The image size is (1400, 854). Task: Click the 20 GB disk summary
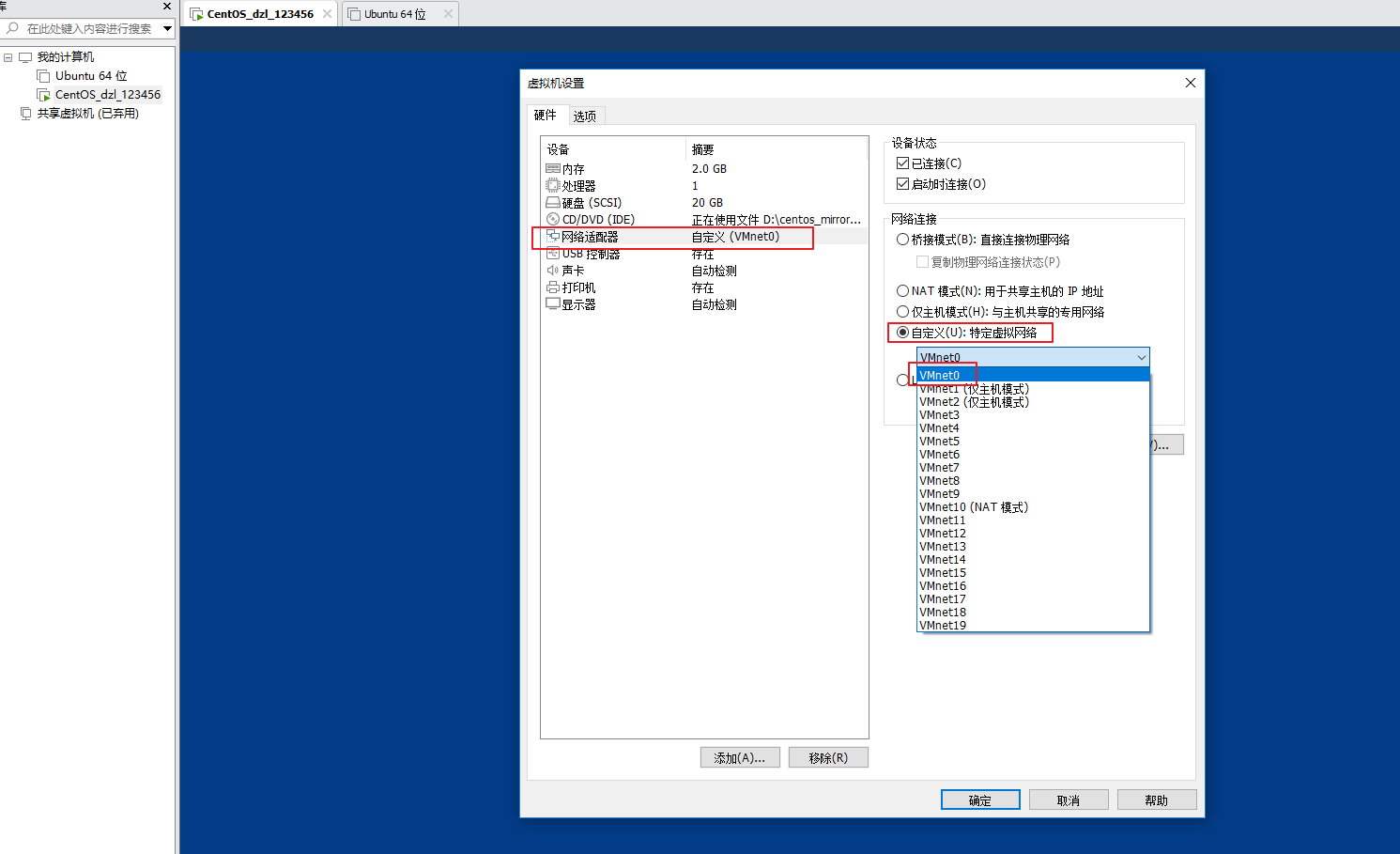[x=707, y=203]
